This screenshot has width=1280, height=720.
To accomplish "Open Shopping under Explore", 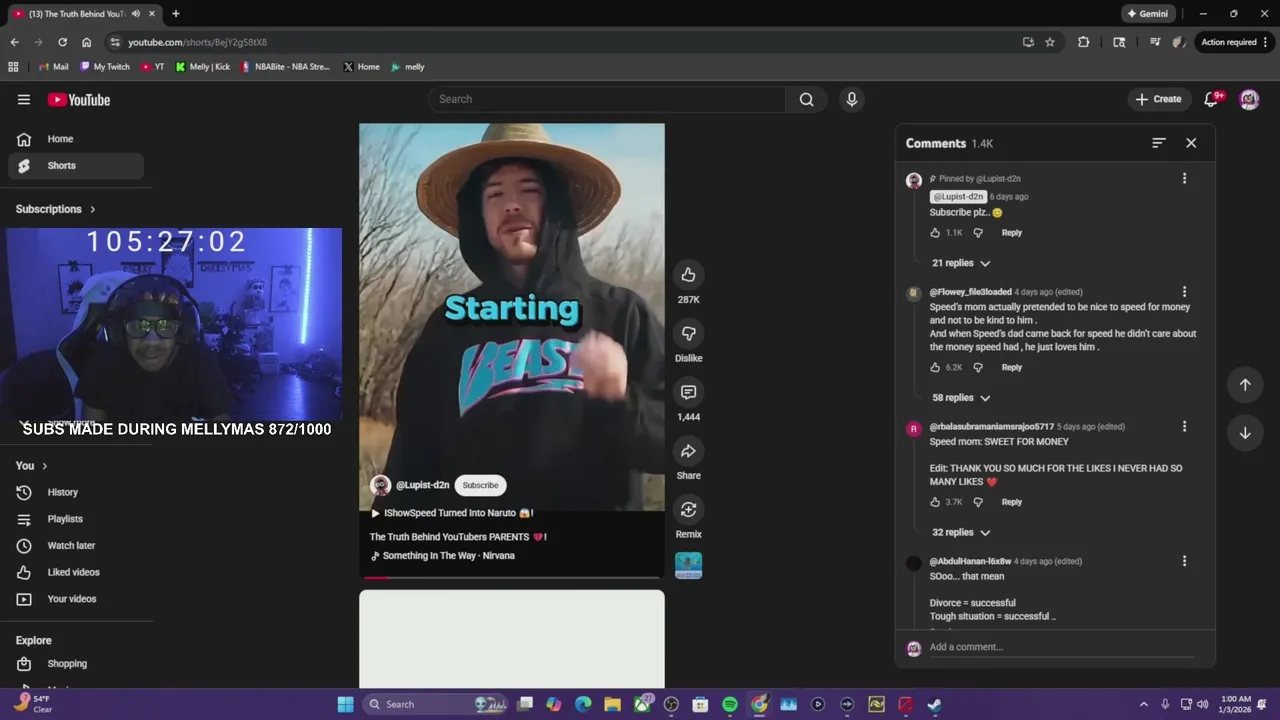I will (x=76, y=664).
